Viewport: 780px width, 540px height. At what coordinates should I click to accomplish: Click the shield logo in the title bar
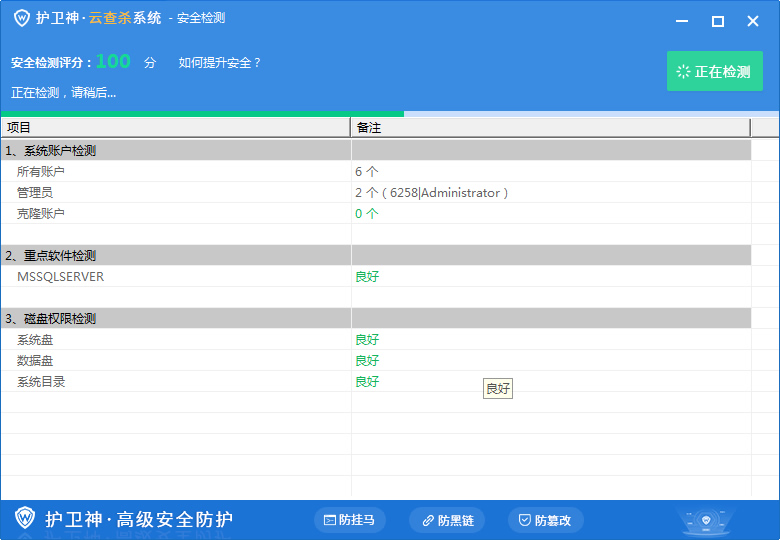pyautogui.click(x=21, y=19)
